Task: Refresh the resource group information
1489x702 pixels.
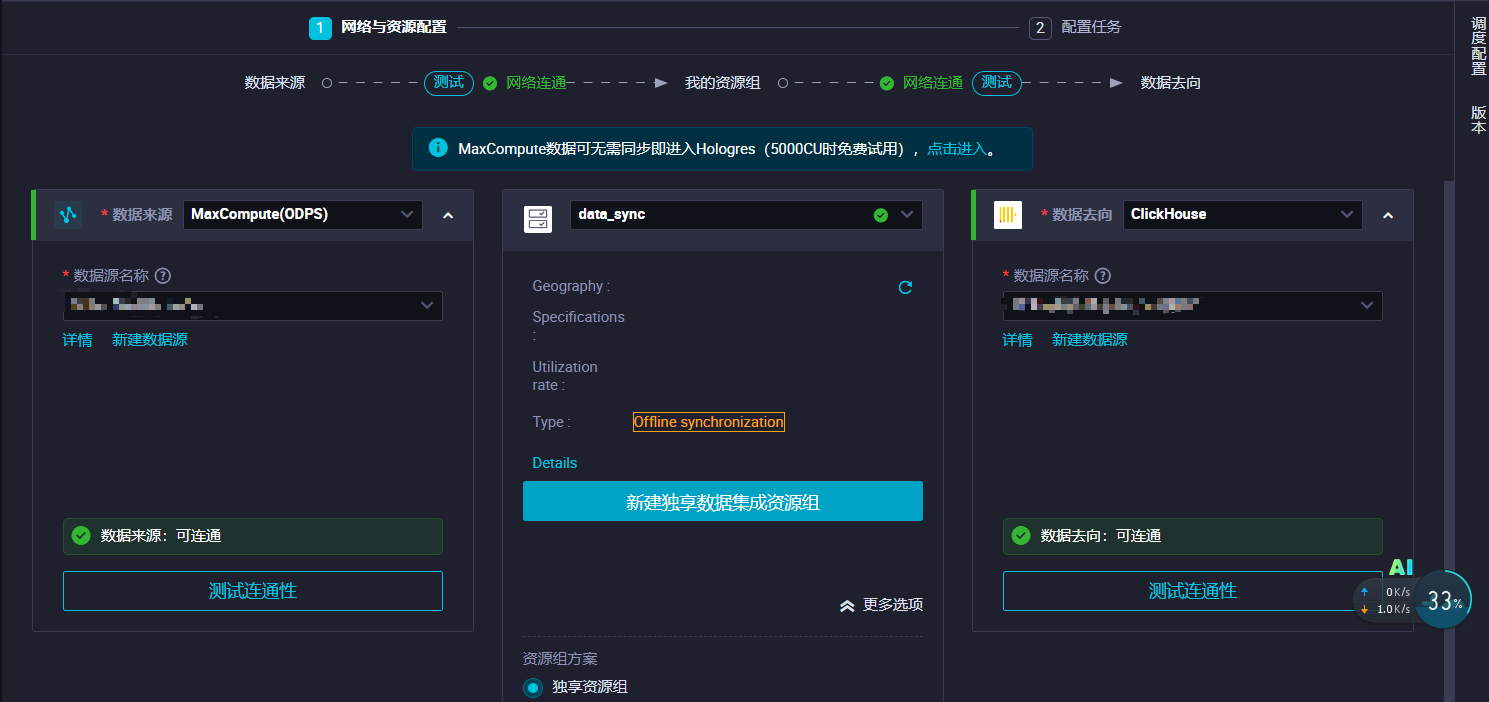Action: point(905,287)
